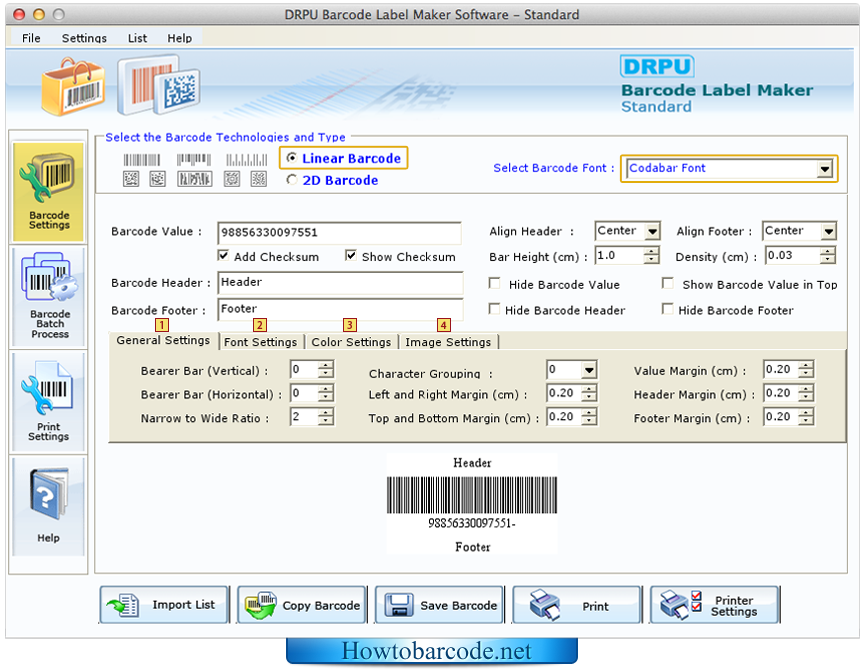
Task: Click the Density value field
Action: click(x=792, y=255)
